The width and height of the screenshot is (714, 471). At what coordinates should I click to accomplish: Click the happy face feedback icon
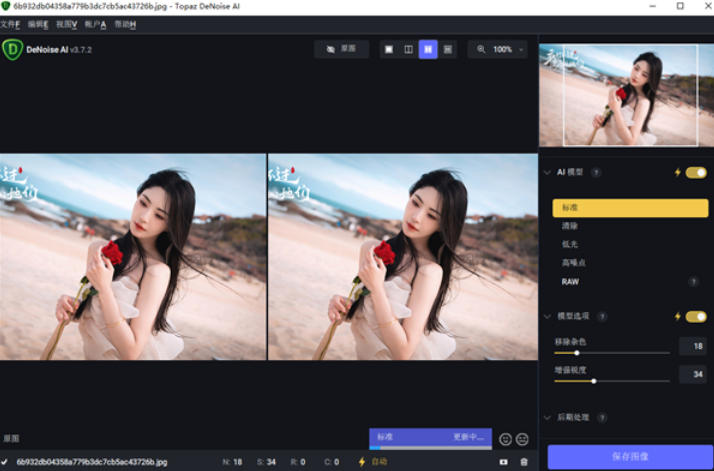coord(505,439)
